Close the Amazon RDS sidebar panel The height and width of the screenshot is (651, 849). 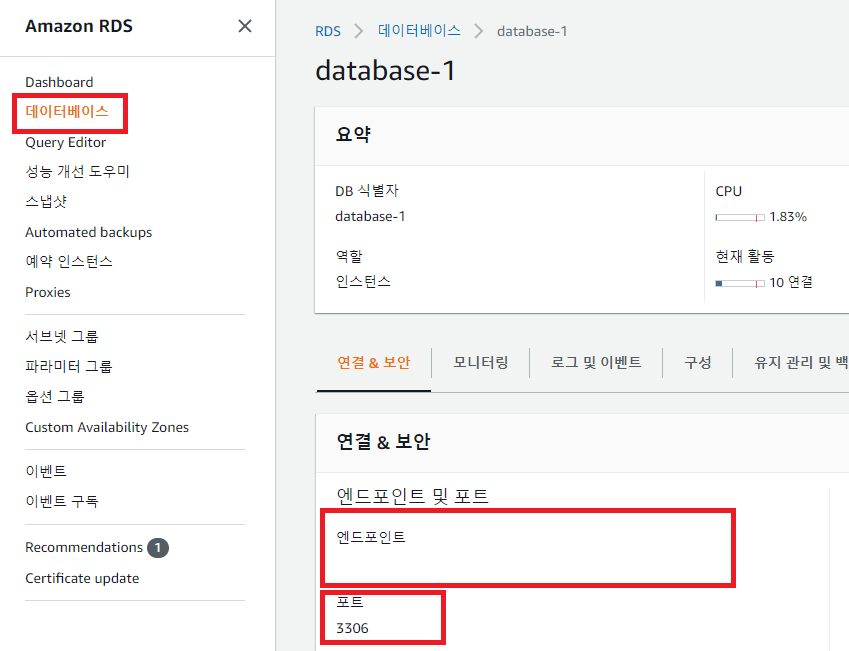point(245,26)
